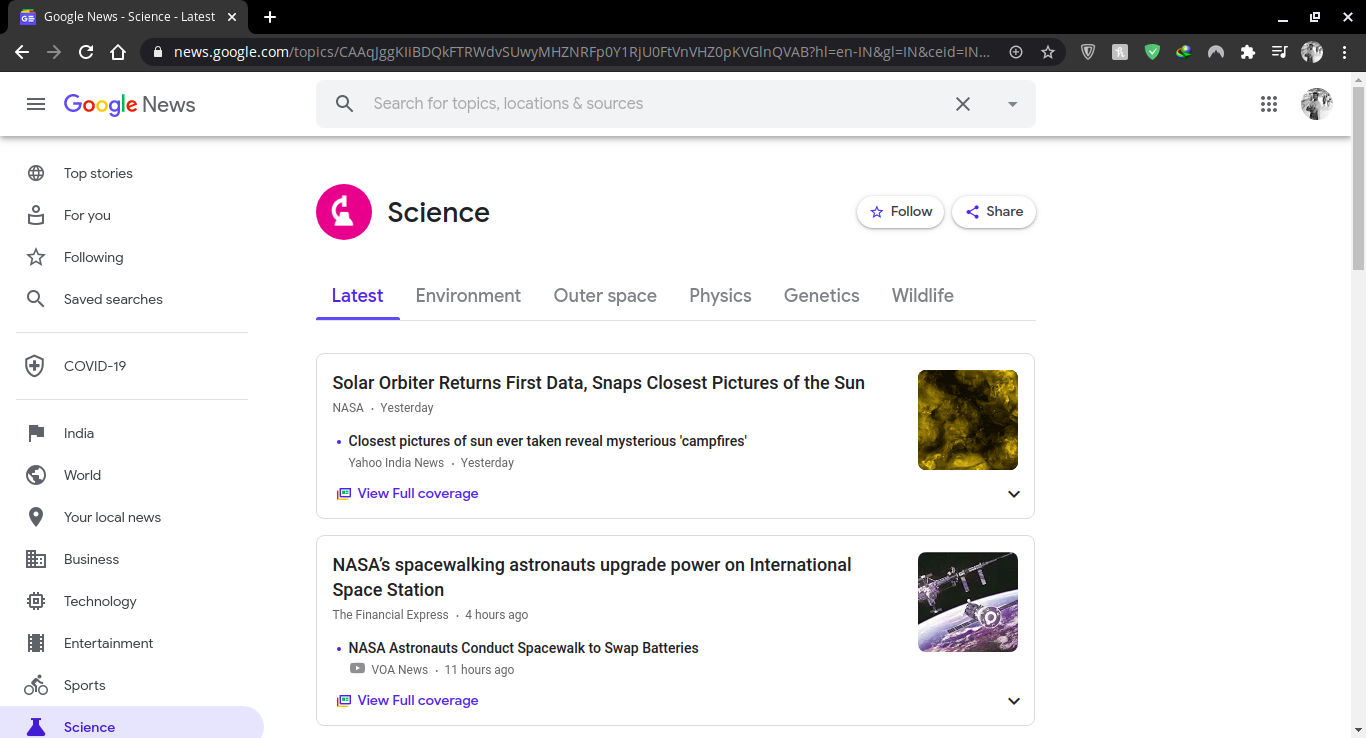Open the browser home page
This screenshot has width=1366, height=738.
pos(118,52)
